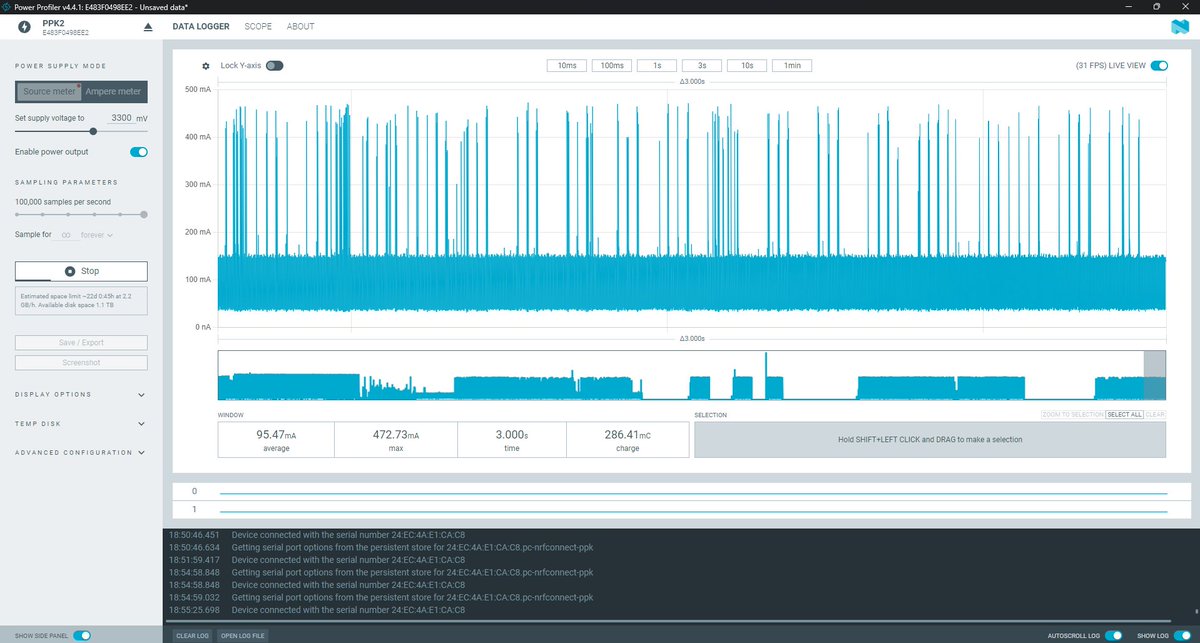Toggle Lock Y-axis switch
This screenshot has width=1200, height=643.
coord(274,66)
